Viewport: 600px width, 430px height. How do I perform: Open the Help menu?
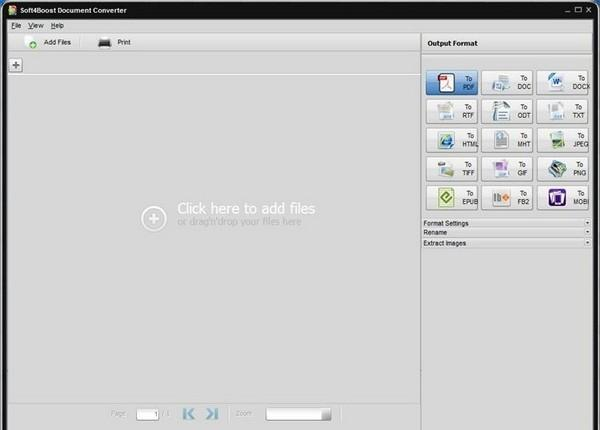pyautogui.click(x=57, y=26)
